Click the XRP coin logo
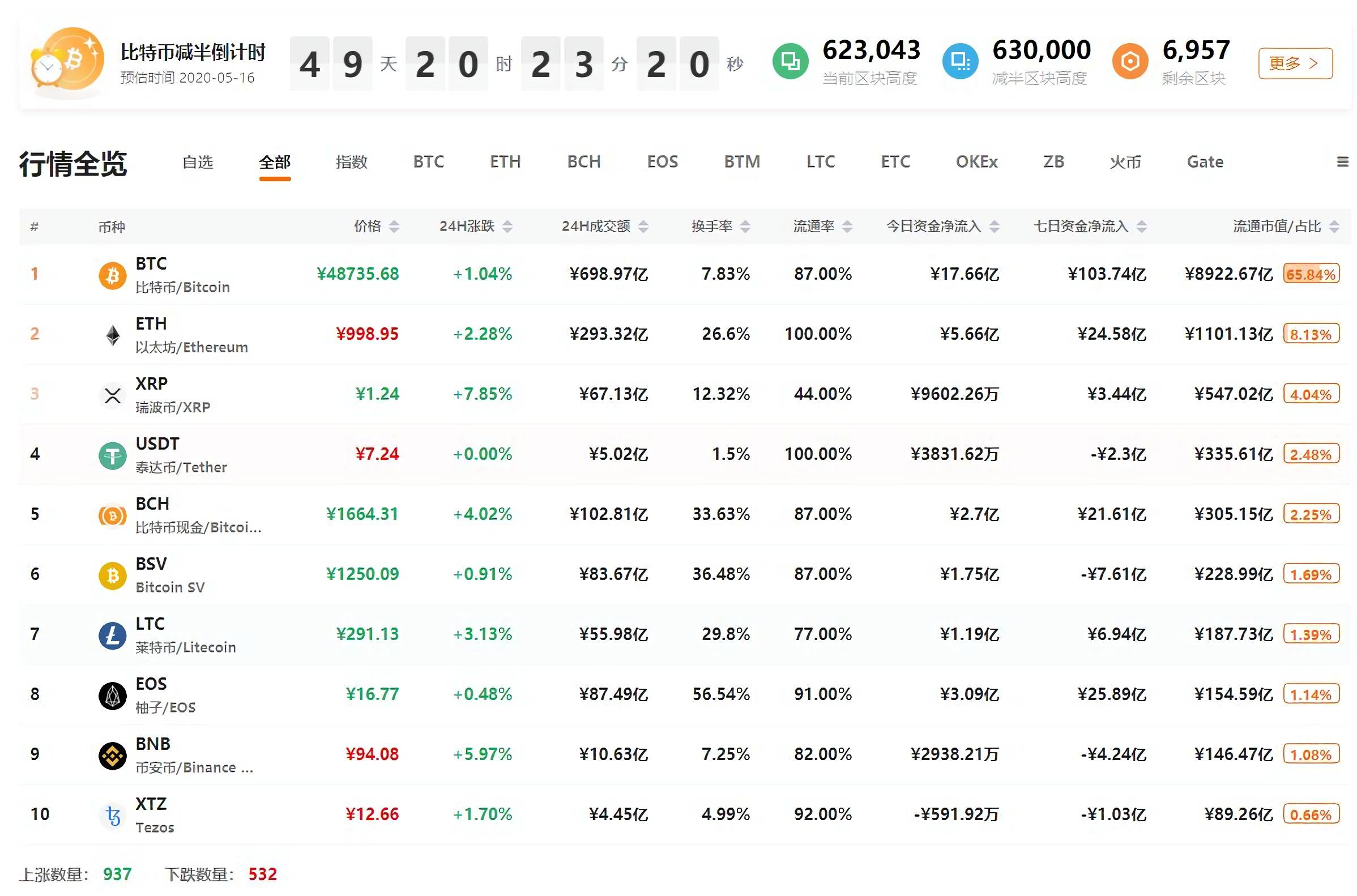Viewport: 1357px width, 896px height. click(113, 395)
